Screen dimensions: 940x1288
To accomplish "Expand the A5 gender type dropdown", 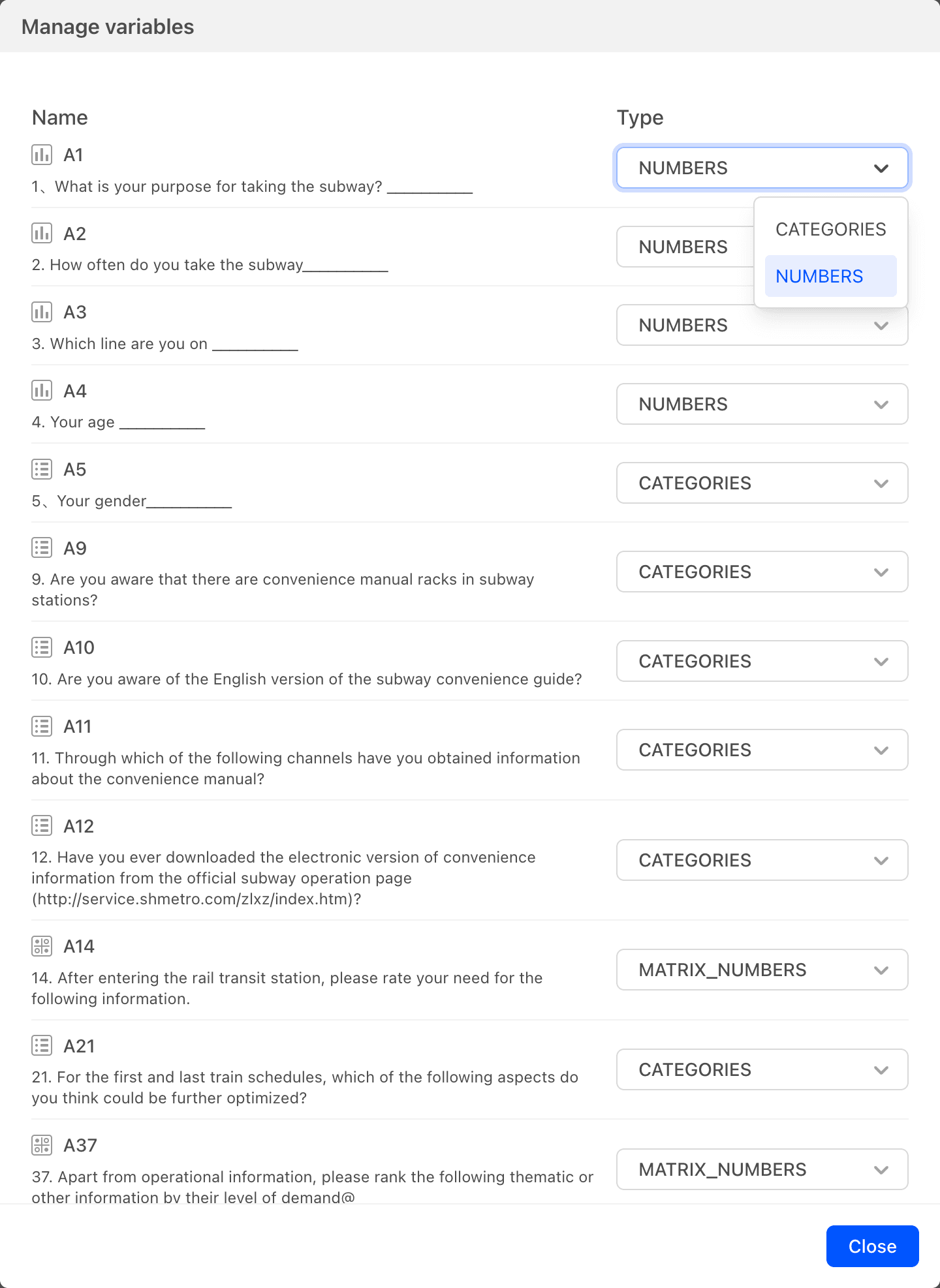I will click(x=762, y=483).
